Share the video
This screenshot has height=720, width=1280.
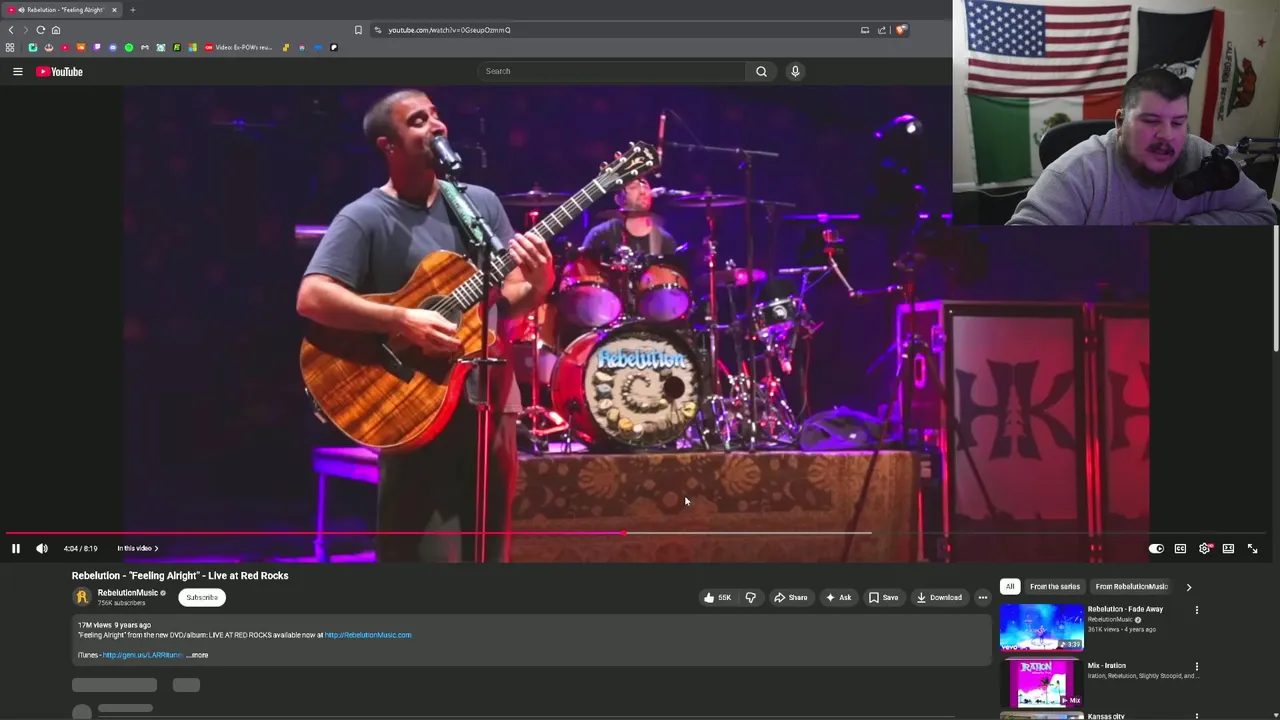tap(790, 597)
